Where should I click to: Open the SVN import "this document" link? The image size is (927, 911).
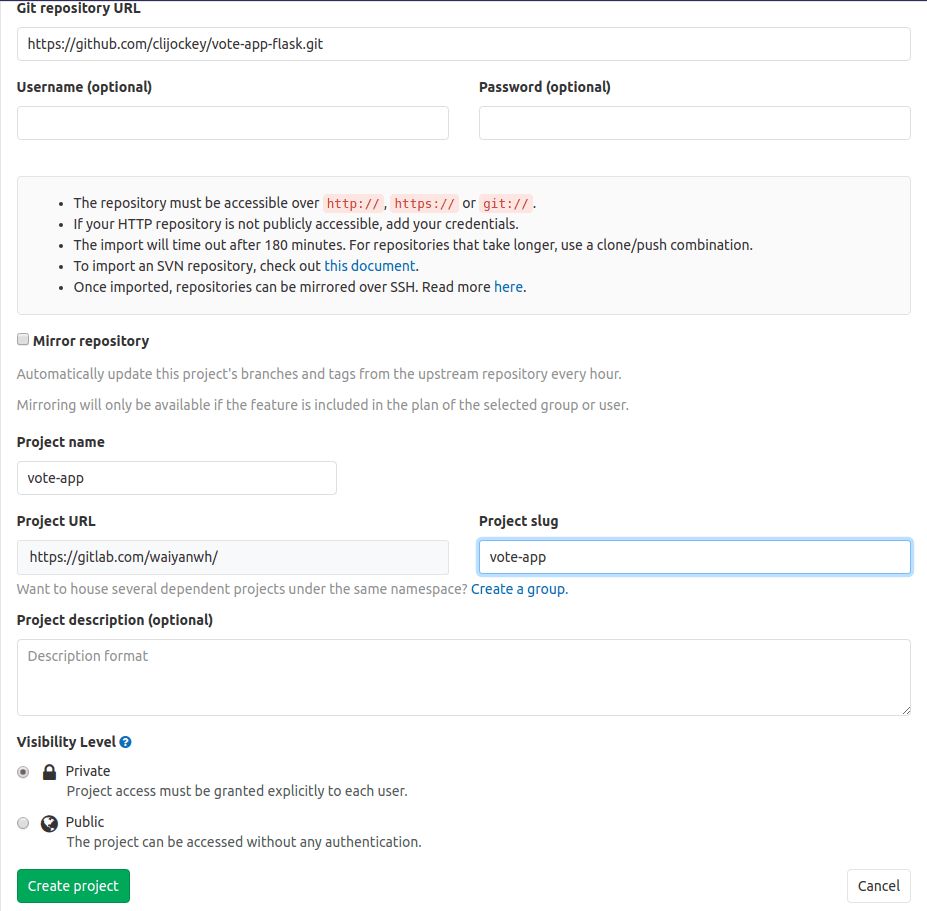click(369, 265)
